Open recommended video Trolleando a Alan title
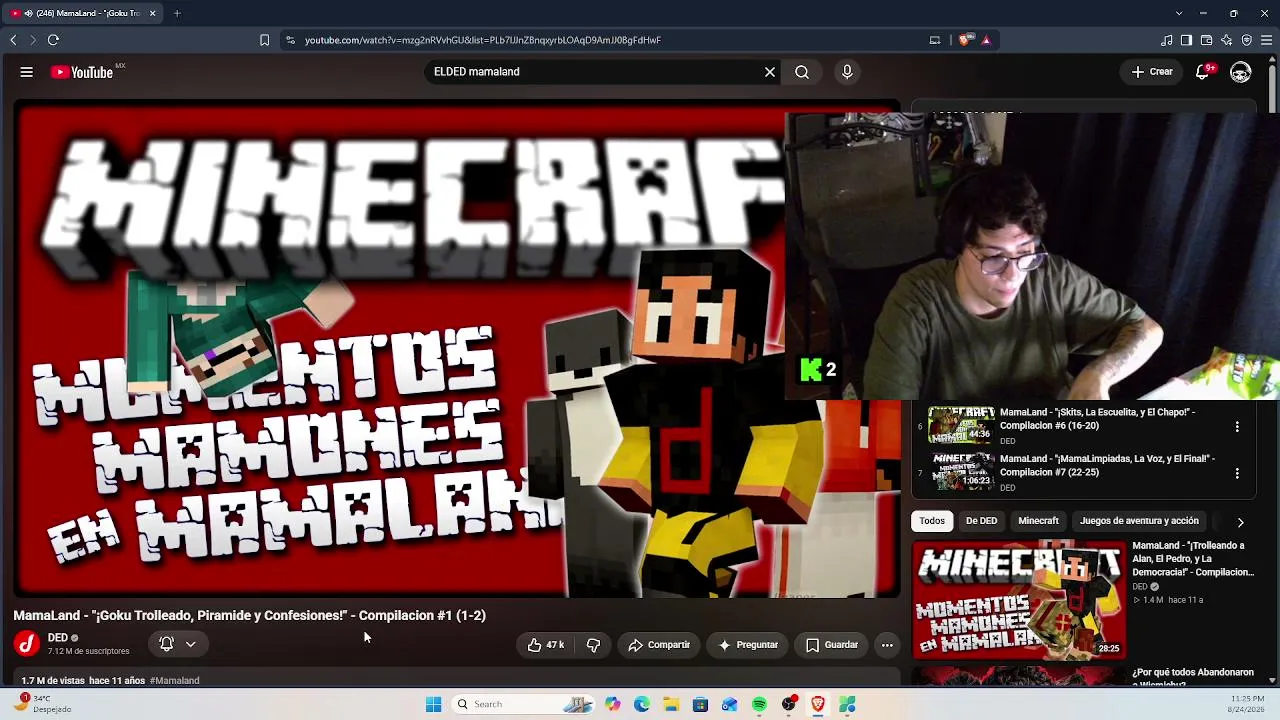 [1193, 559]
